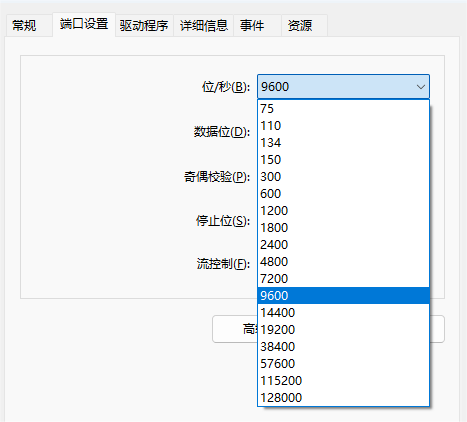Choose 300 bits per second
Viewport: 467px width, 422px height.
click(x=343, y=177)
